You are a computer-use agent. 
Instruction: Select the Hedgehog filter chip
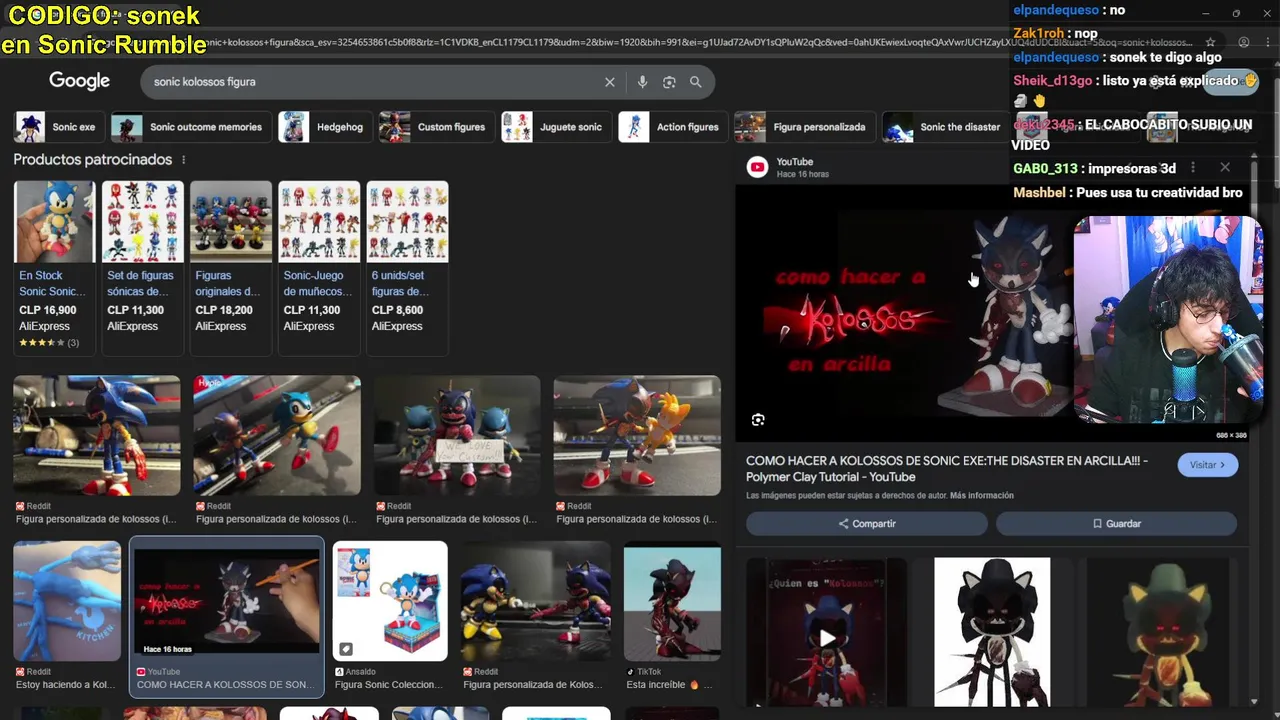tap(324, 127)
